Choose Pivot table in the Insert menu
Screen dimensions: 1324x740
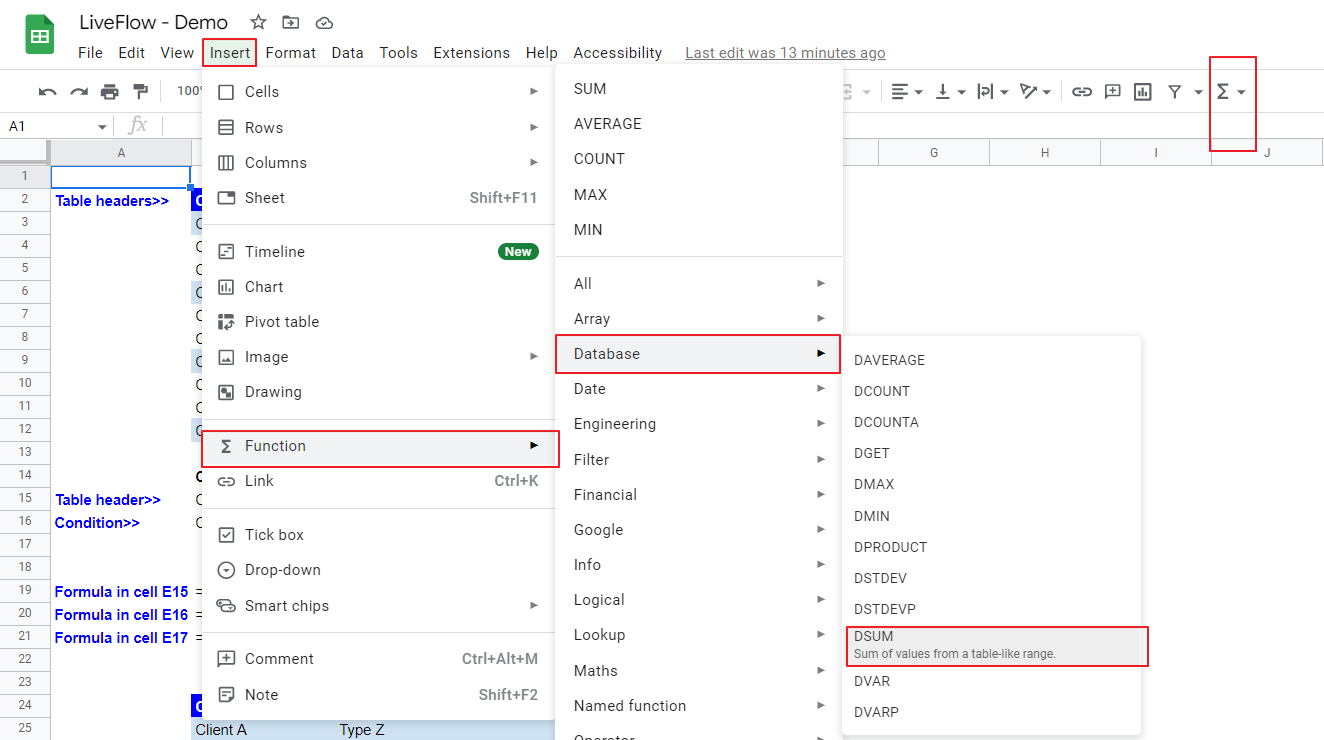(378, 322)
